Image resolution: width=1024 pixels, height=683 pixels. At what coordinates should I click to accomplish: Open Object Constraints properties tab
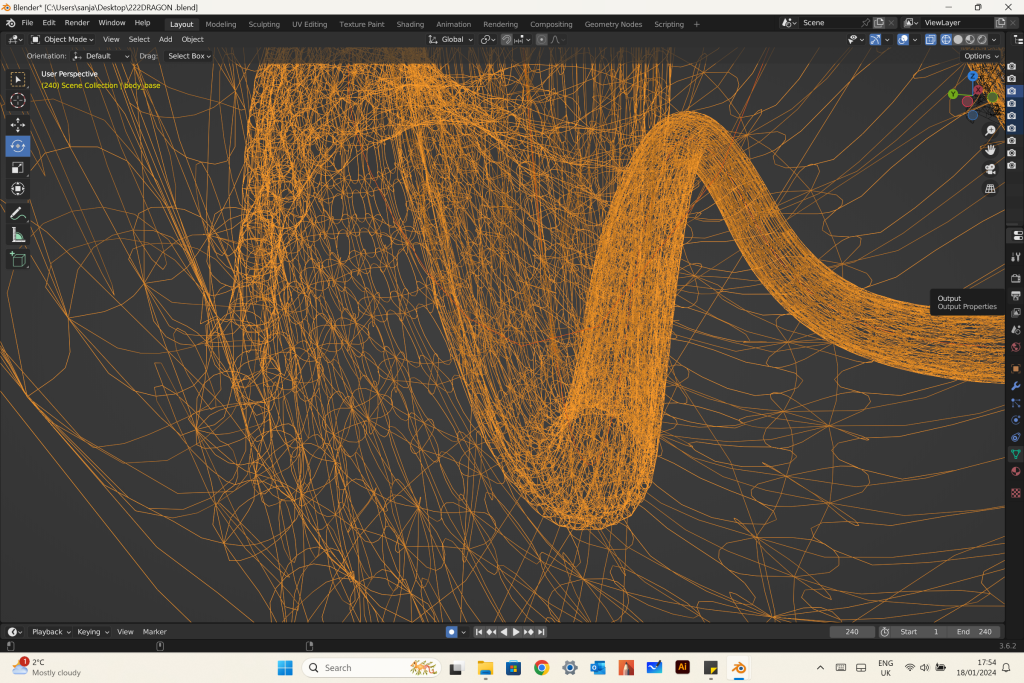1016,437
